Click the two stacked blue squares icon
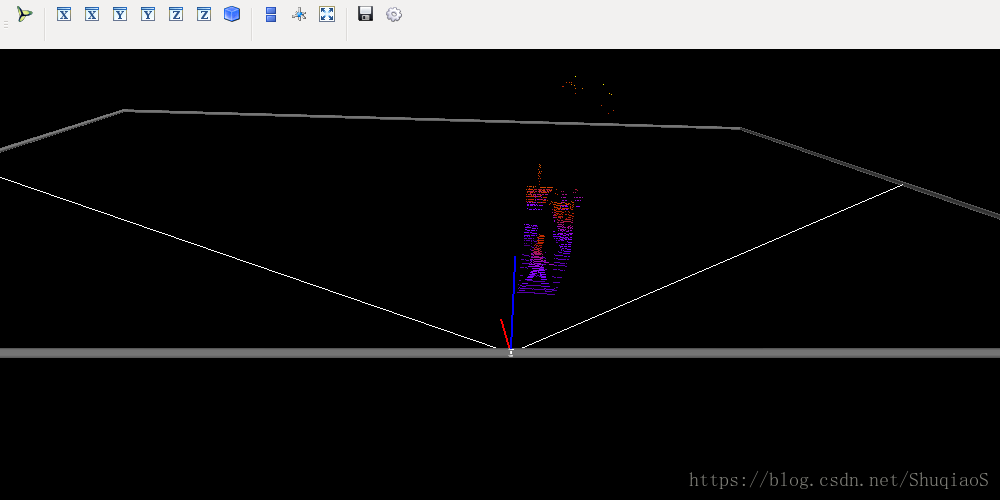 [271, 14]
